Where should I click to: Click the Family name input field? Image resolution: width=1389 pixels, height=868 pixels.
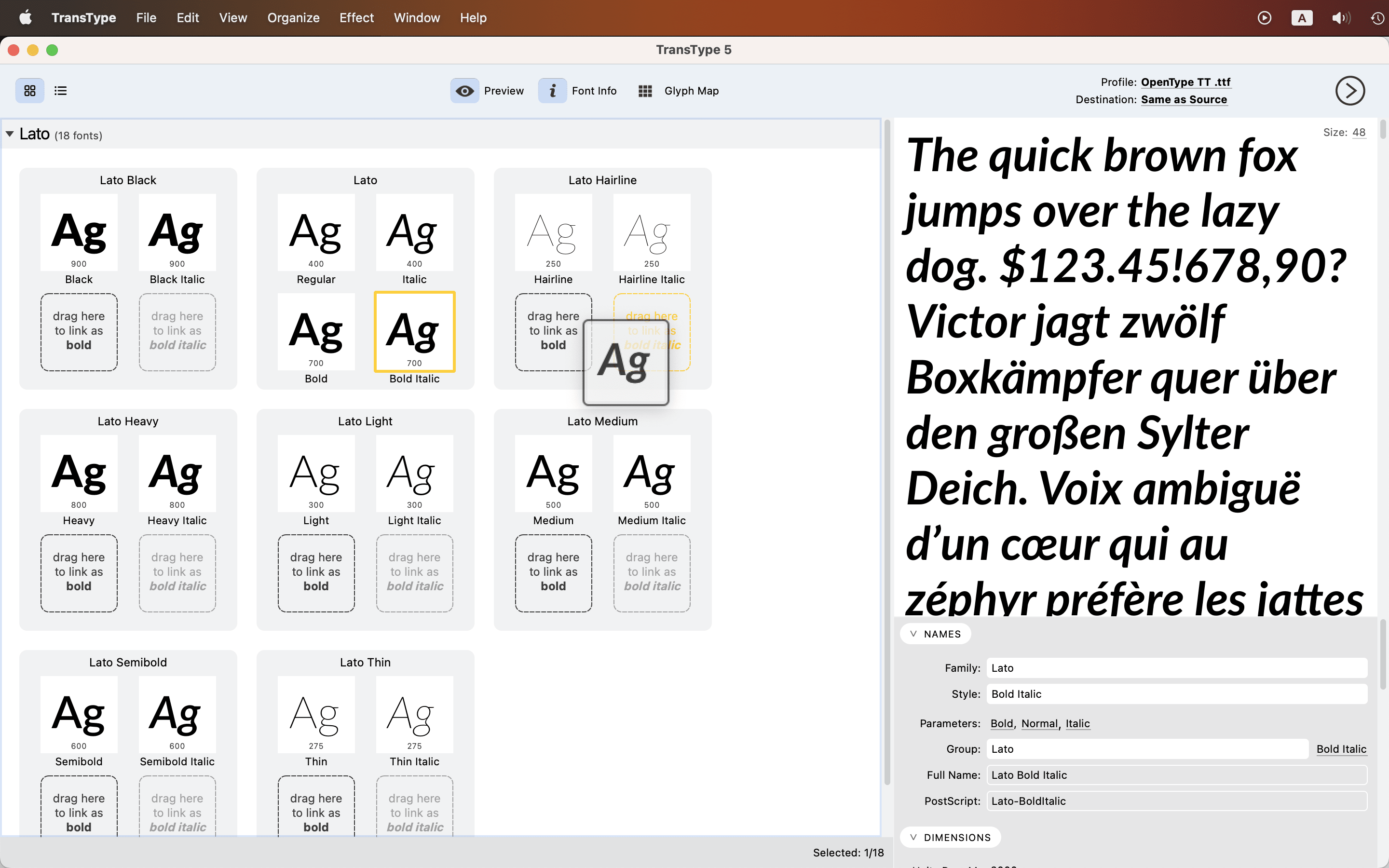pyautogui.click(x=1177, y=668)
